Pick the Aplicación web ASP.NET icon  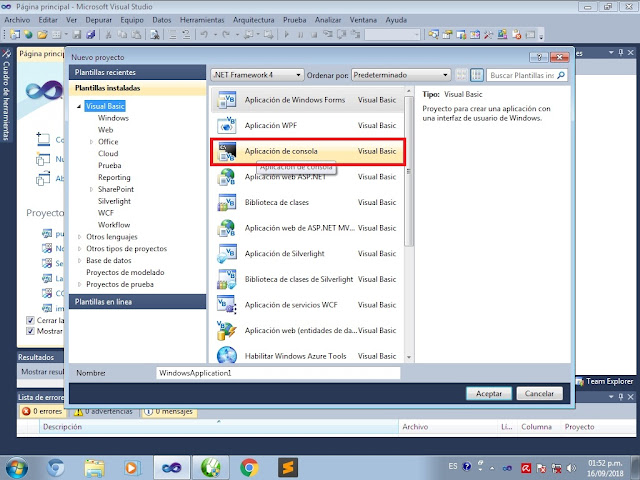point(227,177)
